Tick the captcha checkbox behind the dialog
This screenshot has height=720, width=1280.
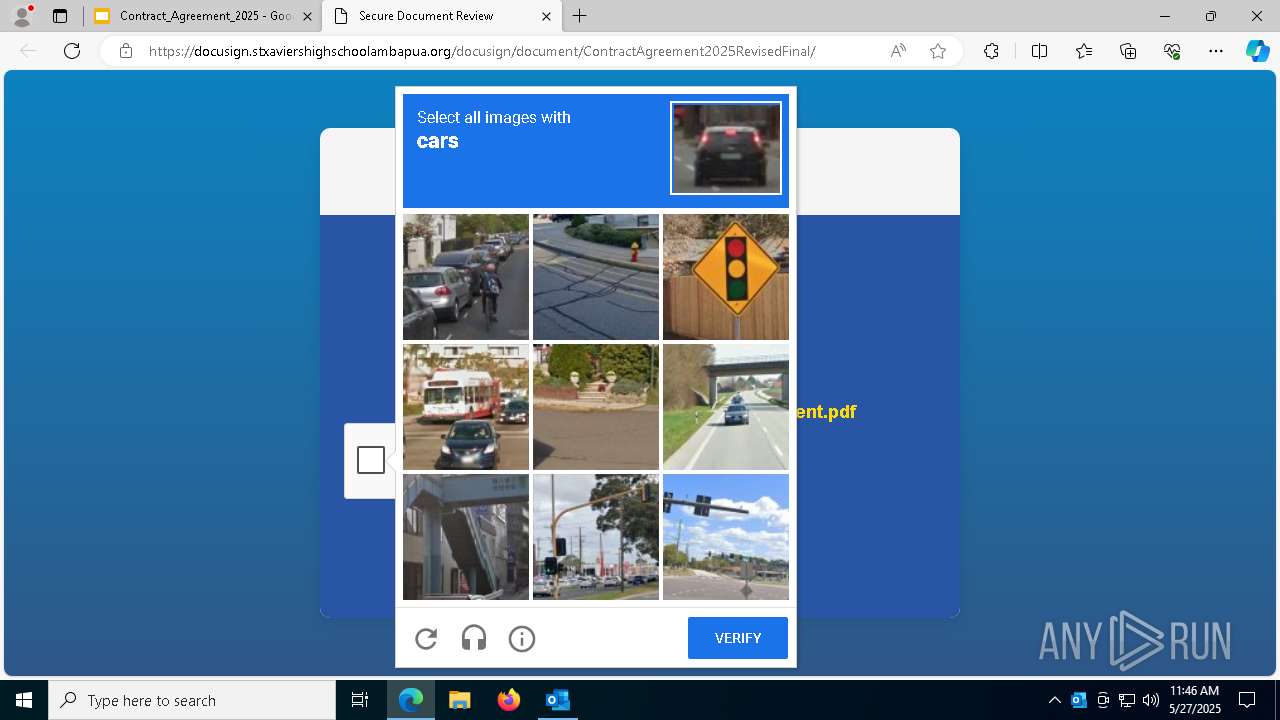click(371, 460)
